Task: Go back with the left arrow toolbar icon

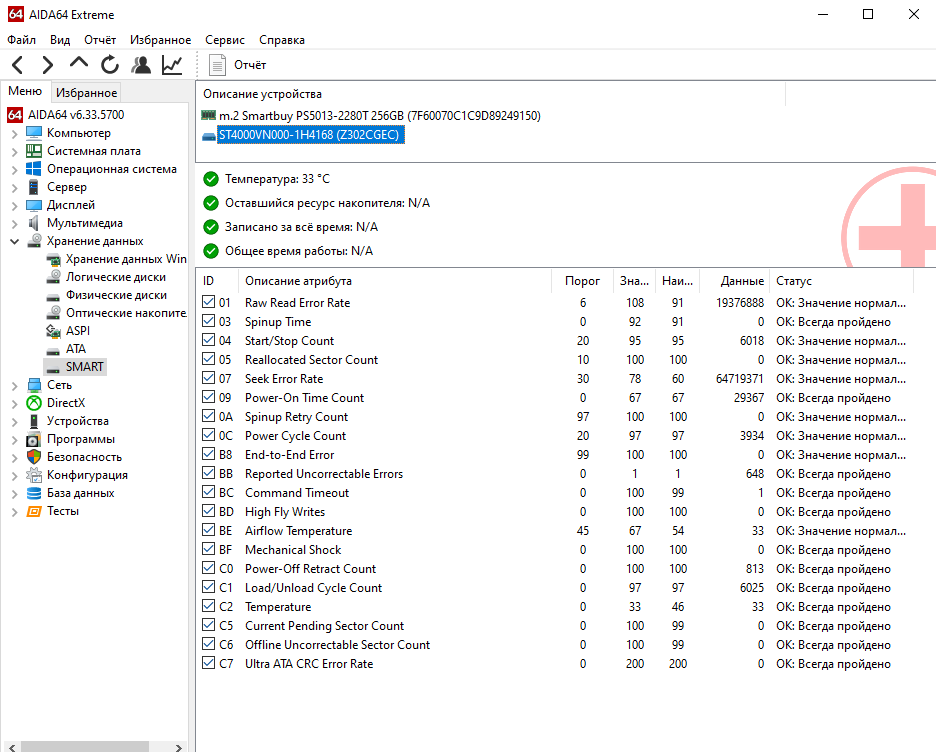Action: tap(17, 64)
